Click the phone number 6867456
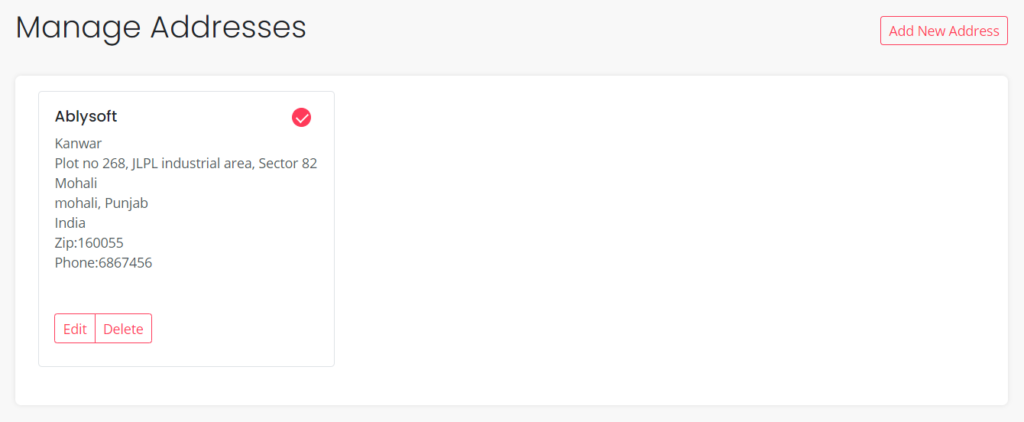The width and height of the screenshot is (1024, 422). tap(125, 263)
